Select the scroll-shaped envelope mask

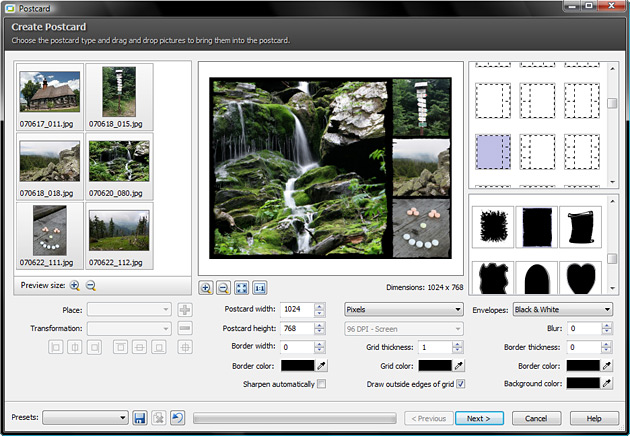click(x=581, y=227)
